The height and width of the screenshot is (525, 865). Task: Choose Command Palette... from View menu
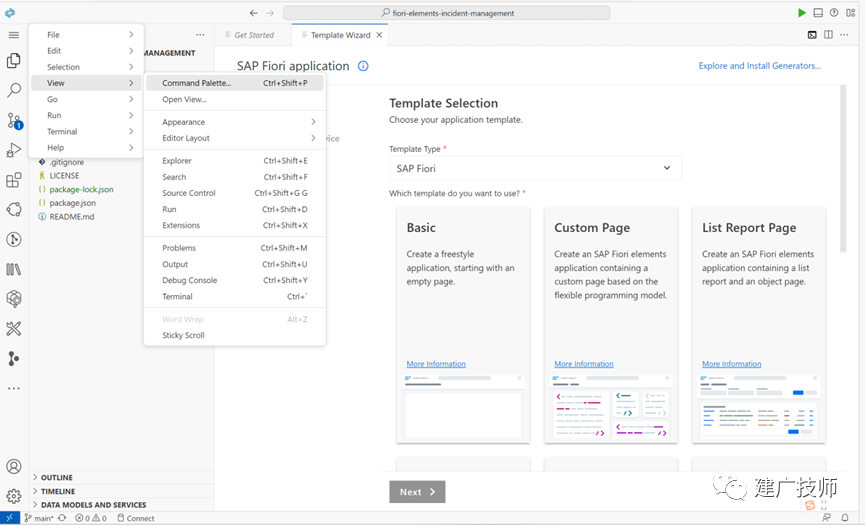click(x=235, y=83)
